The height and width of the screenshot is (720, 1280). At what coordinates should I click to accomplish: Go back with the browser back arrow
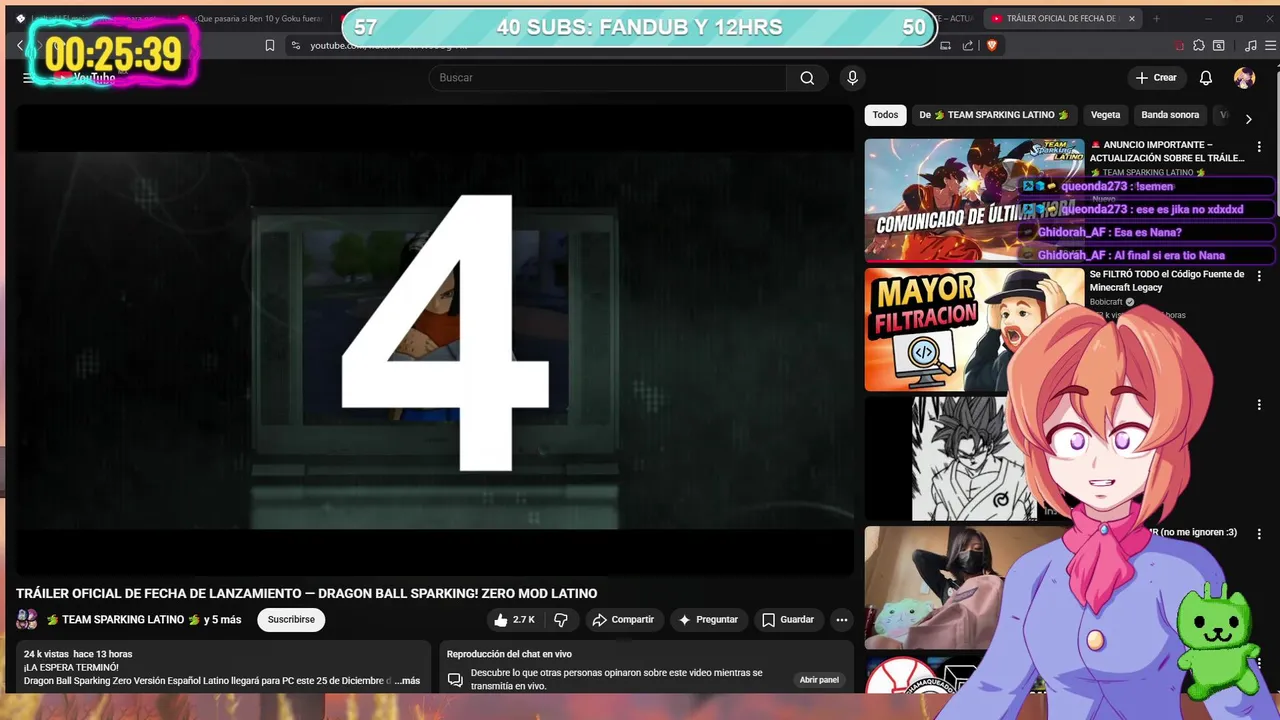point(19,45)
